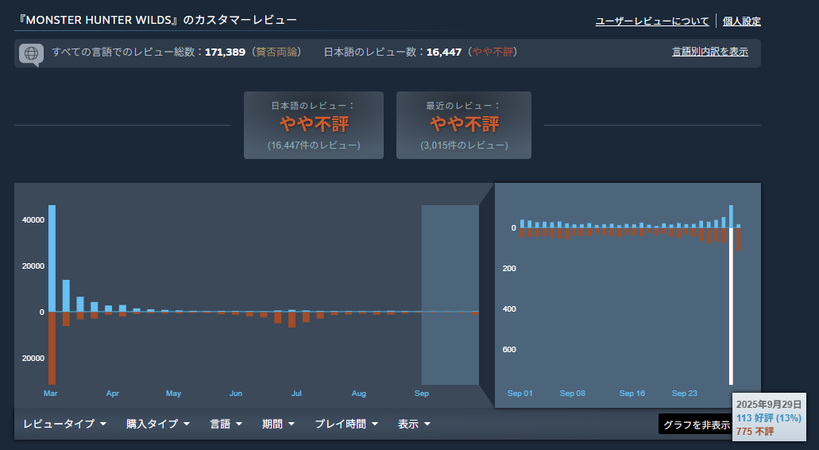Image resolution: width=819 pixels, height=450 pixels.
Task: Click the highlighted Sep 29 bar in recent graph
Action: click(731, 300)
